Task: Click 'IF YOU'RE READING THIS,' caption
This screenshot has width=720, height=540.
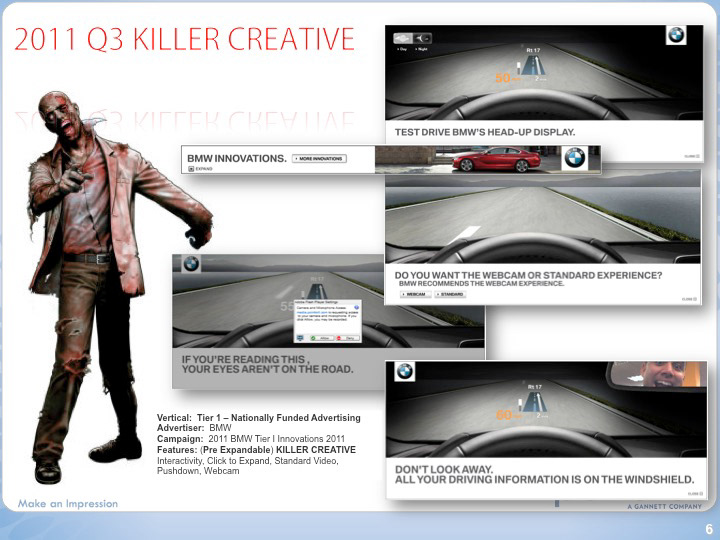Action: [245, 359]
